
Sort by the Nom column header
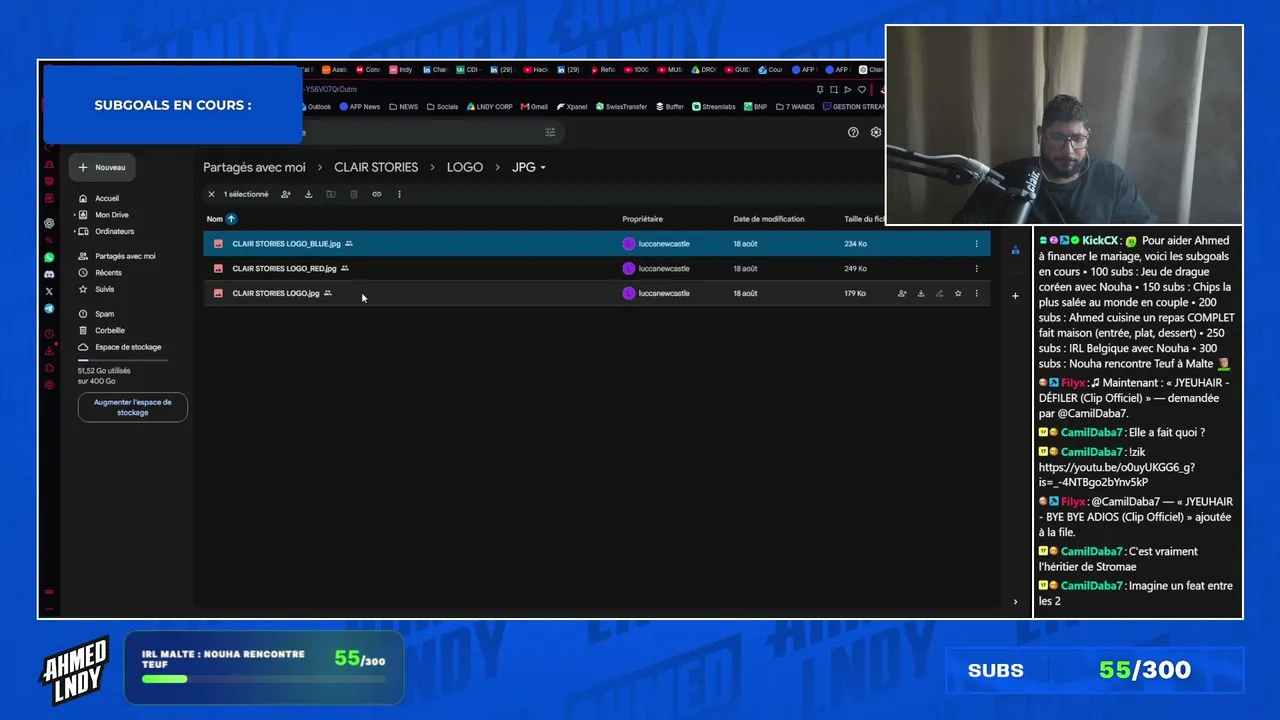pos(214,219)
